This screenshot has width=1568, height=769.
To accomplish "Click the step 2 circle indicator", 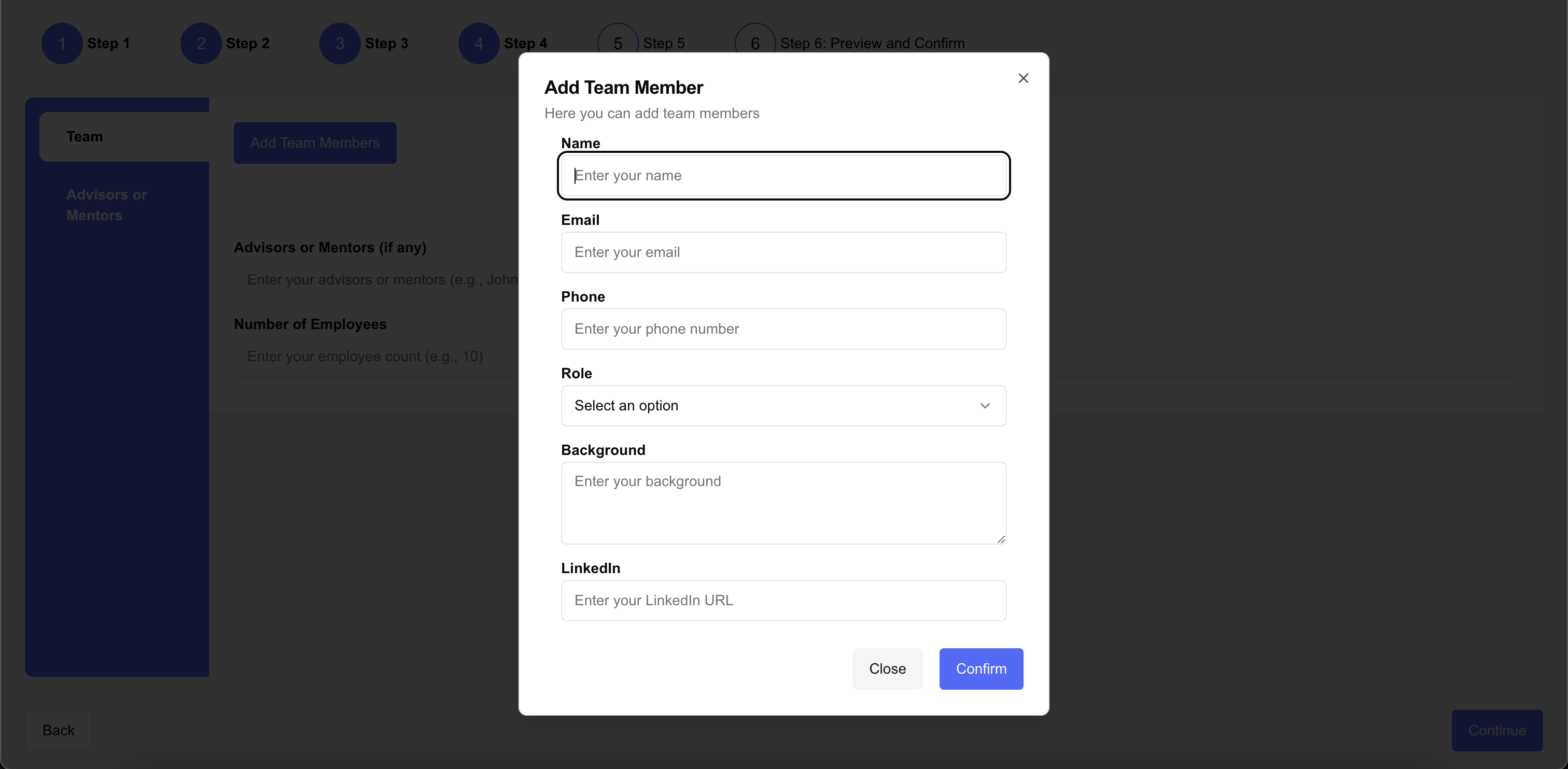I will [201, 44].
